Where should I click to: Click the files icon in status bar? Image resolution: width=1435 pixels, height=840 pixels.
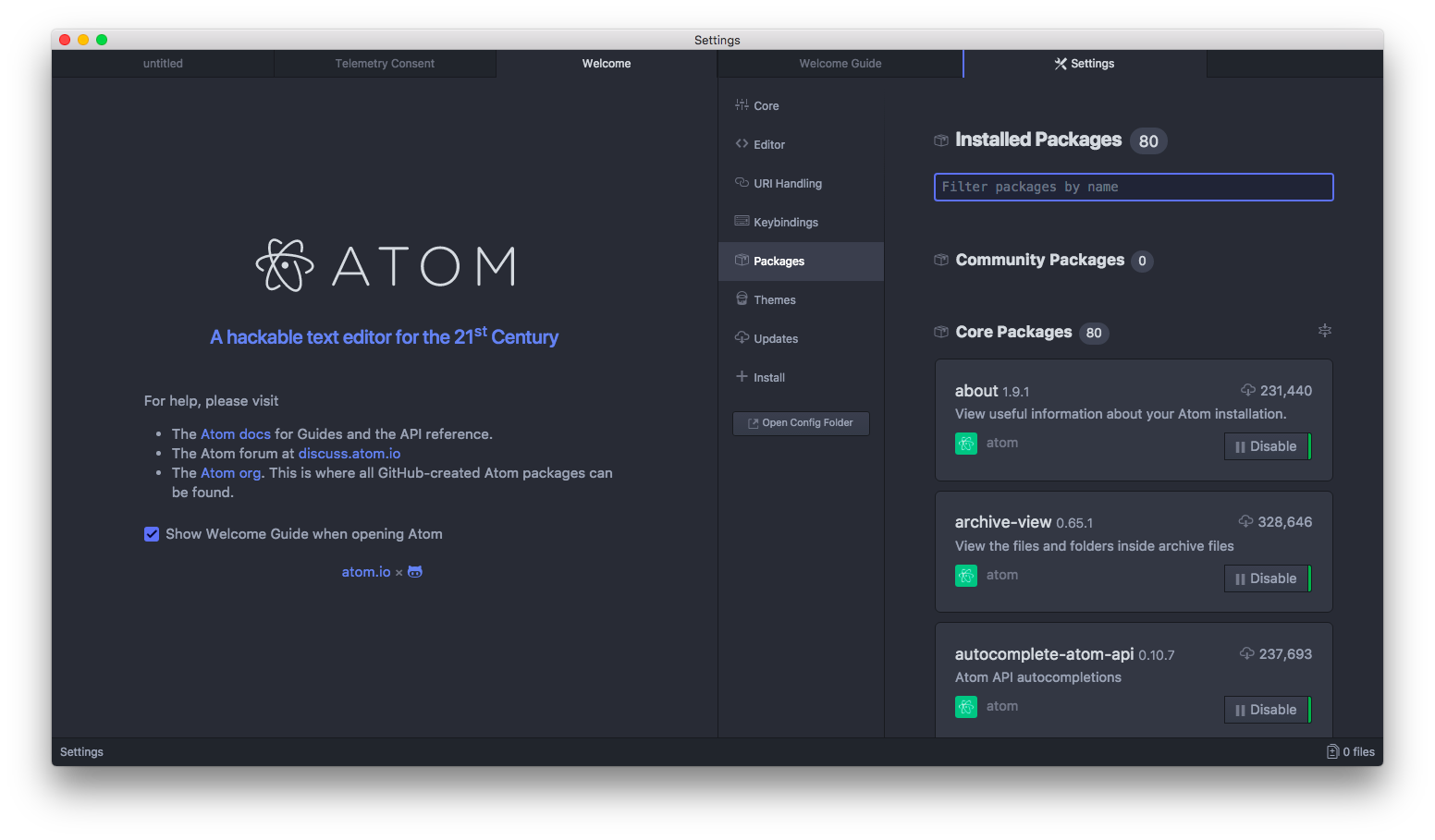[1332, 751]
